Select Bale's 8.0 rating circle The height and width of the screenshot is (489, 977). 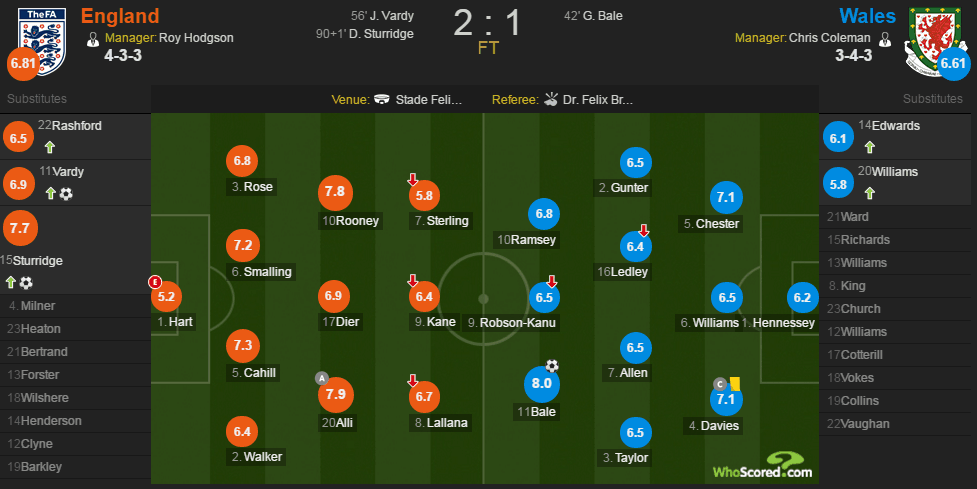tap(541, 384)
